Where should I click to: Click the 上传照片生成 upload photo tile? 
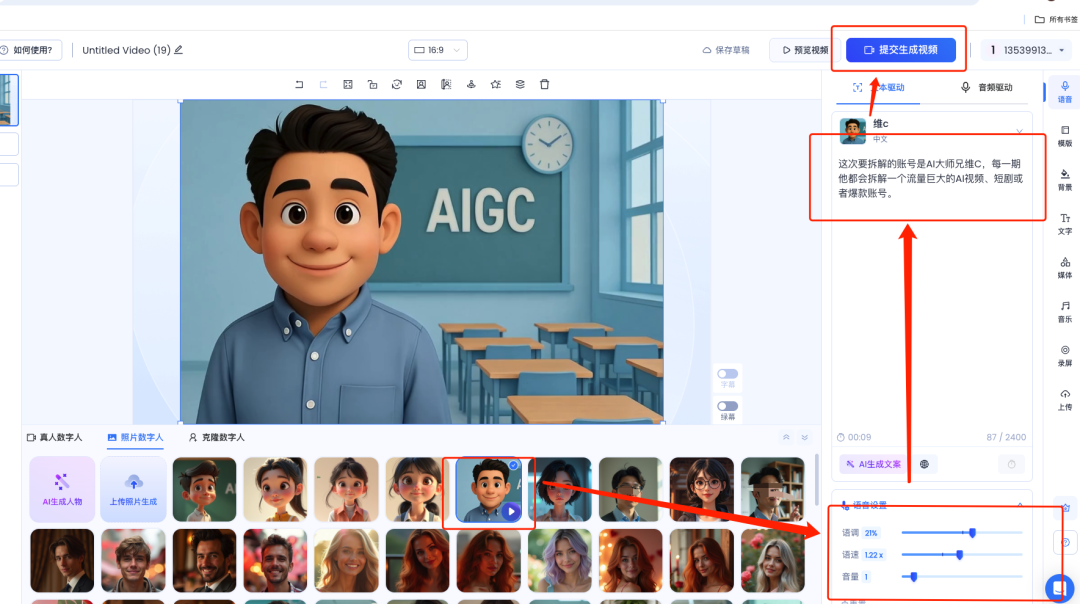133,489
